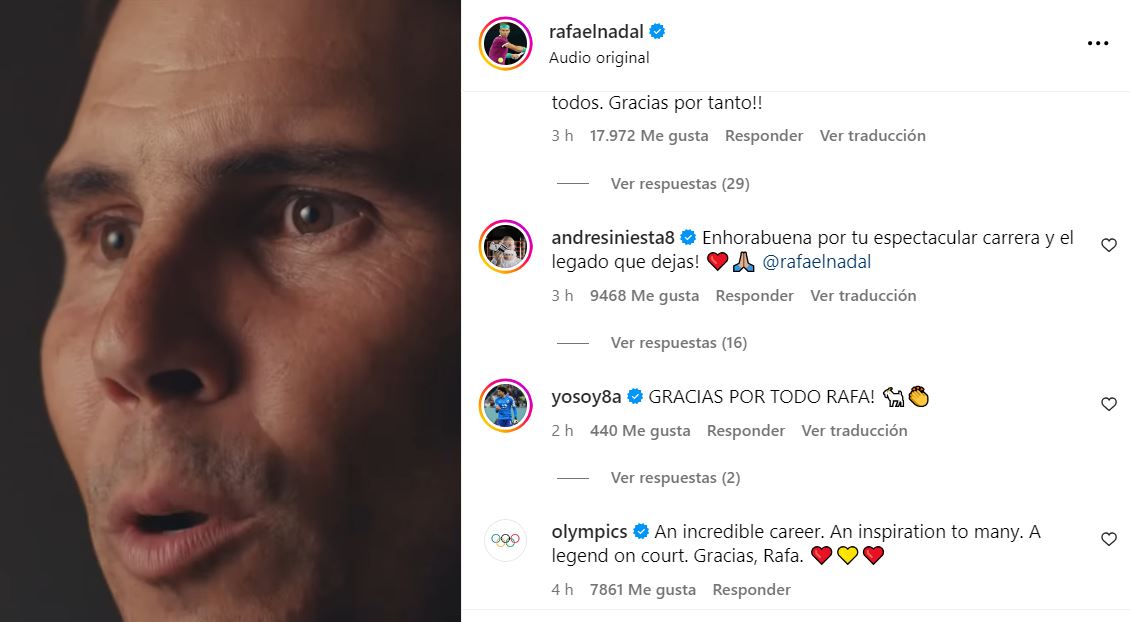Viewport: 1130px width, 622px height.
Task: Reply to andresiniesta8's comment via Responder
Action: point(755,296)
